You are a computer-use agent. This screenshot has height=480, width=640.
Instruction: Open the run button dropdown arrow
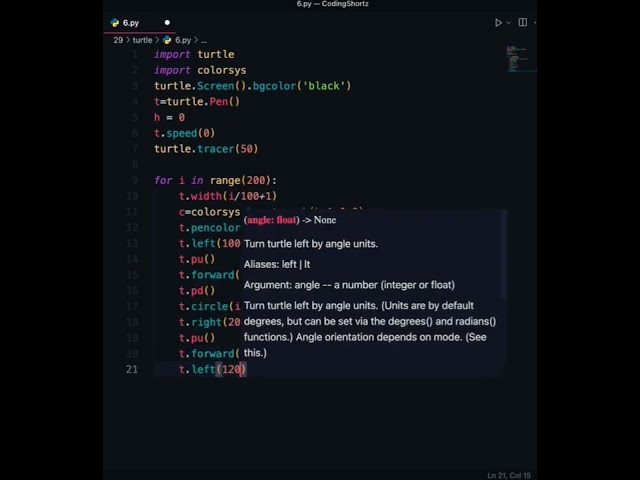pos(508,22)
